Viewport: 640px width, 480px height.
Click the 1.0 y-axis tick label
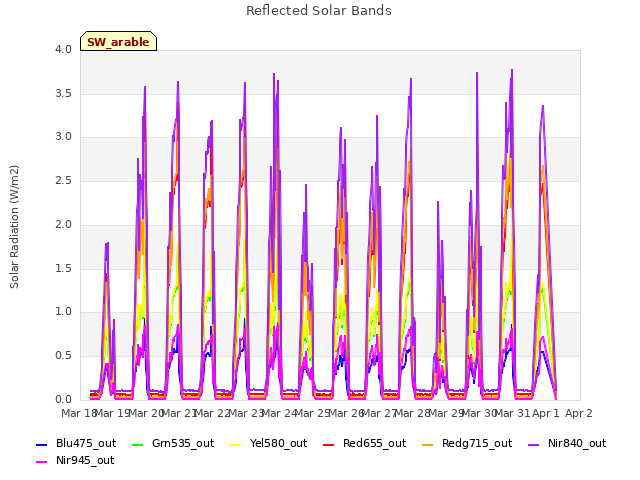coord(63,312)
